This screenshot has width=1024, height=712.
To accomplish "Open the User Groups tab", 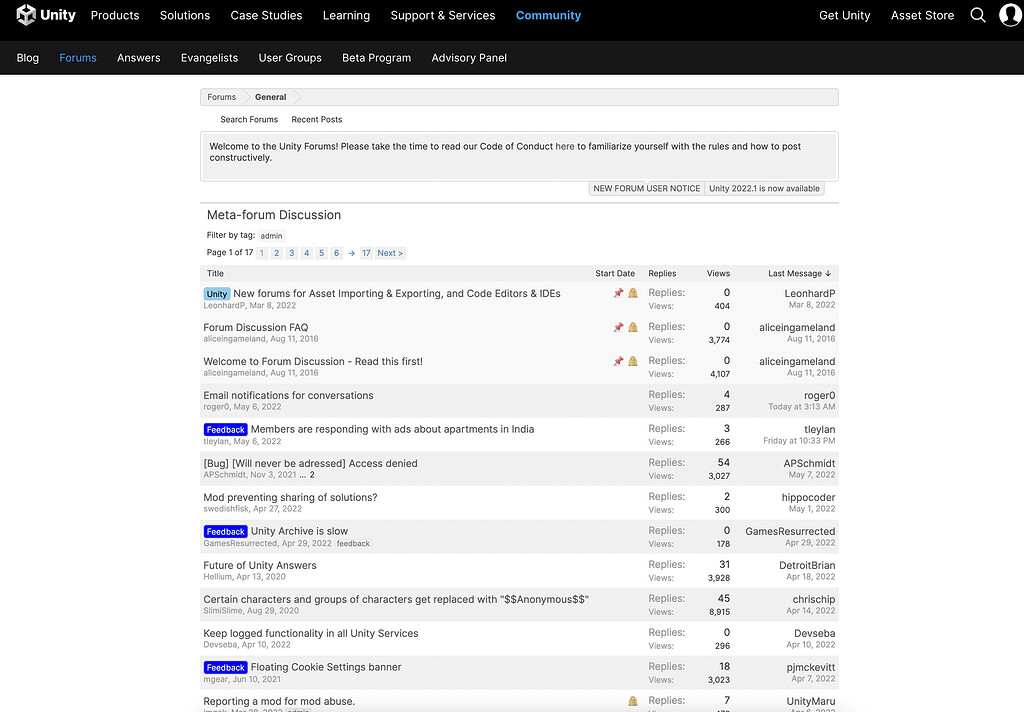I will 290,57.
